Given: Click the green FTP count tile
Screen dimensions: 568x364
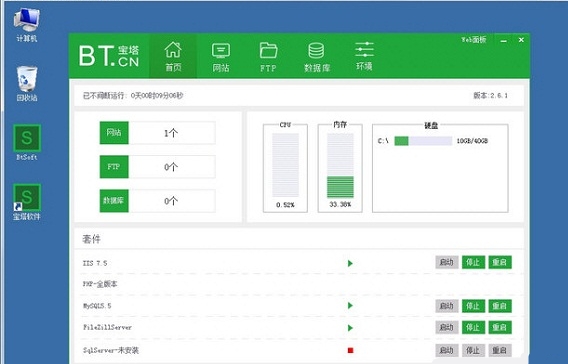Looking at the screenshot, I should coord(114,167).
